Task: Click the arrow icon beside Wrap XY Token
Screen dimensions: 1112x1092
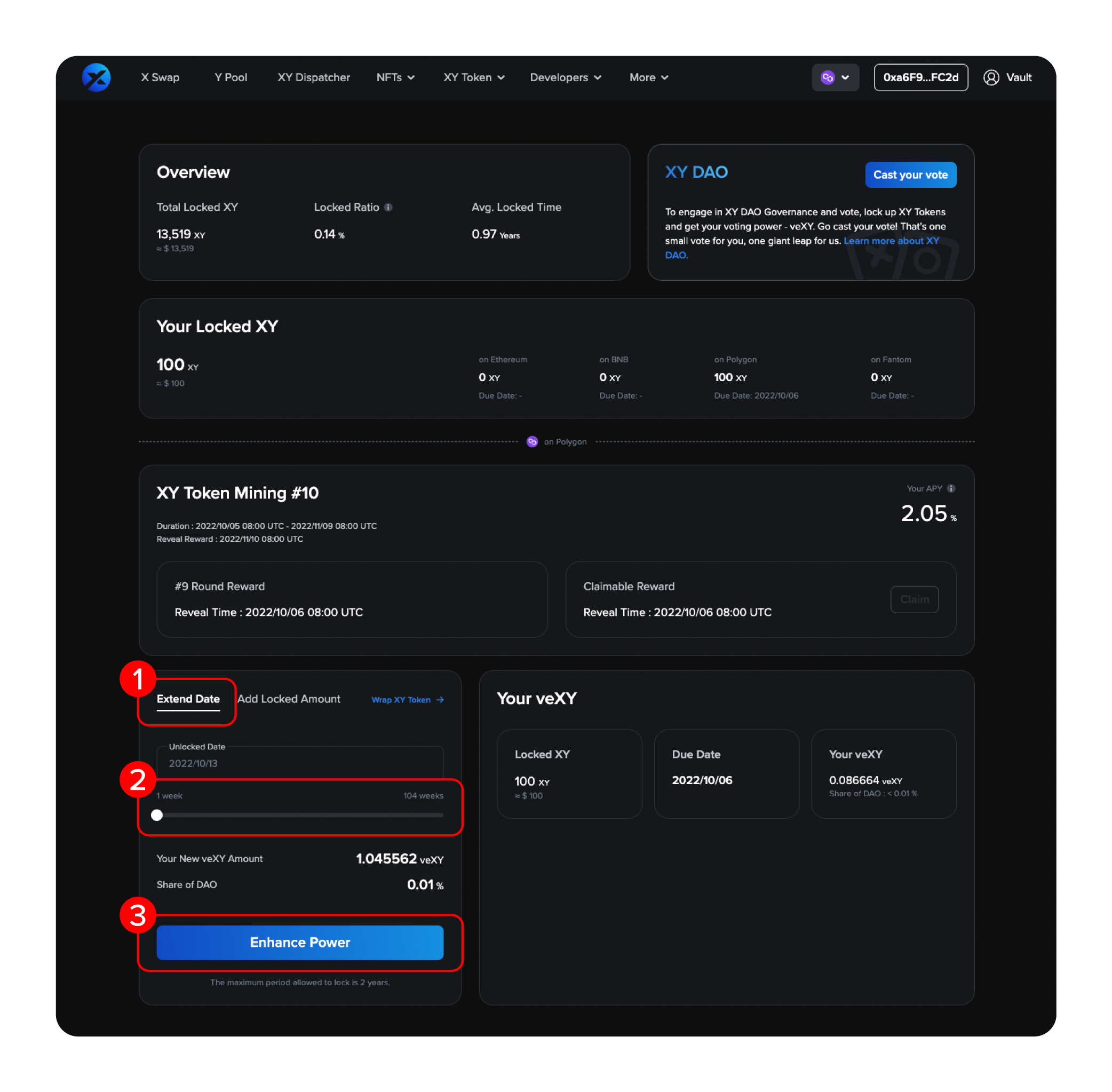Action: (x=440, y=700)
